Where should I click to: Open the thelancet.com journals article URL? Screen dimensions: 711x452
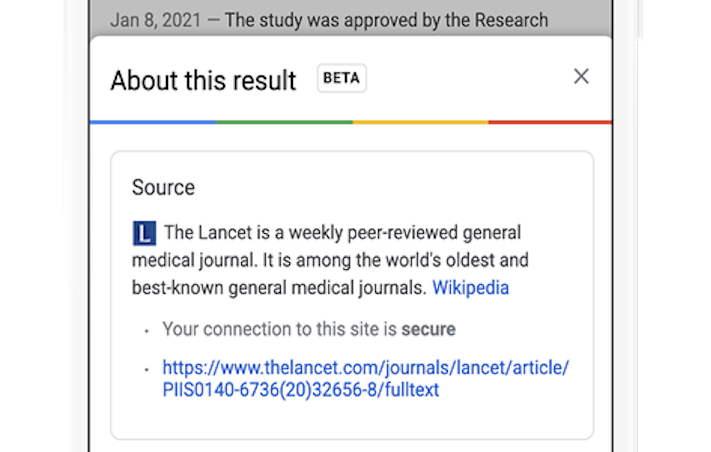(365, 379)
